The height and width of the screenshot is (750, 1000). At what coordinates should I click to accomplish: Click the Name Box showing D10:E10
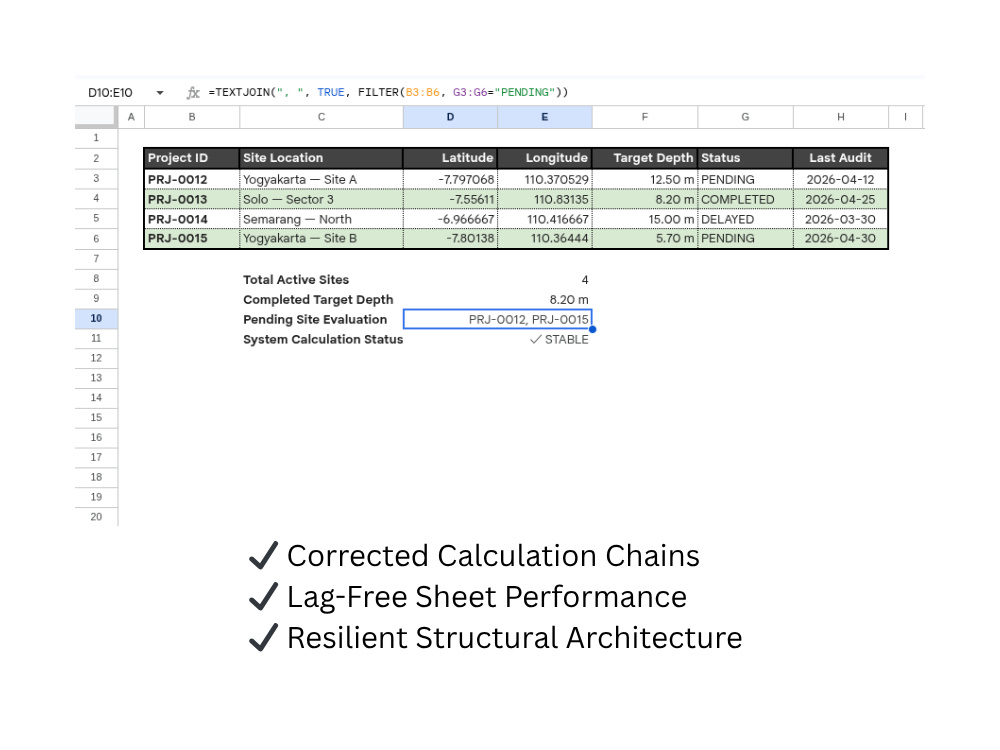(x=110, y=93)
